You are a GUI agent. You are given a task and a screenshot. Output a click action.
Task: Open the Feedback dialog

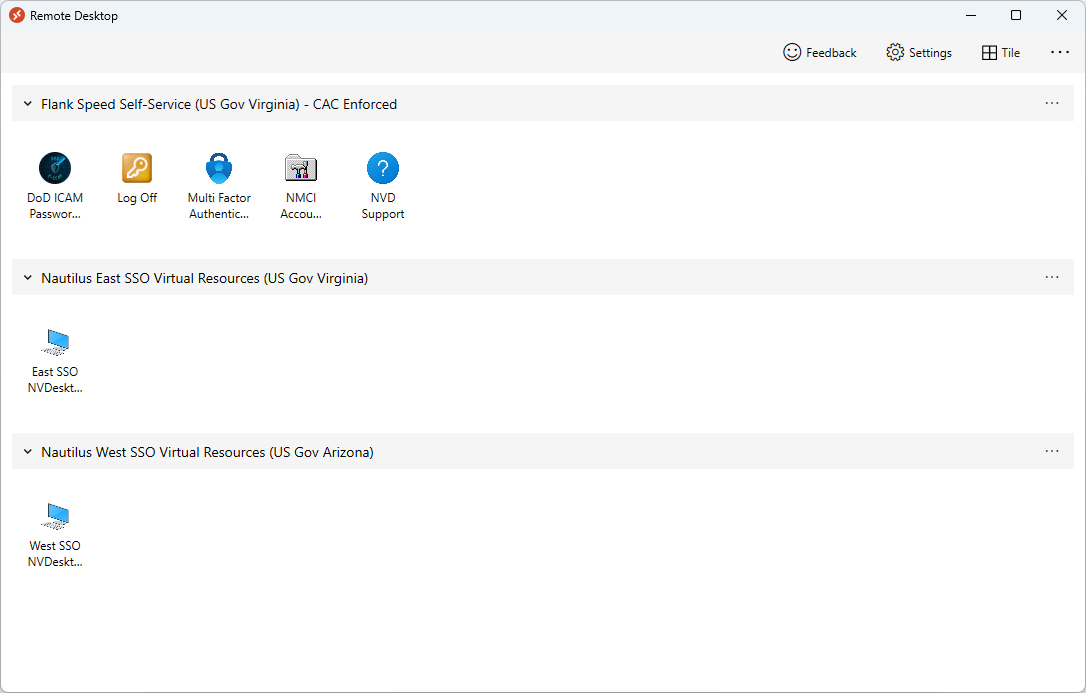tap(820, 52)
